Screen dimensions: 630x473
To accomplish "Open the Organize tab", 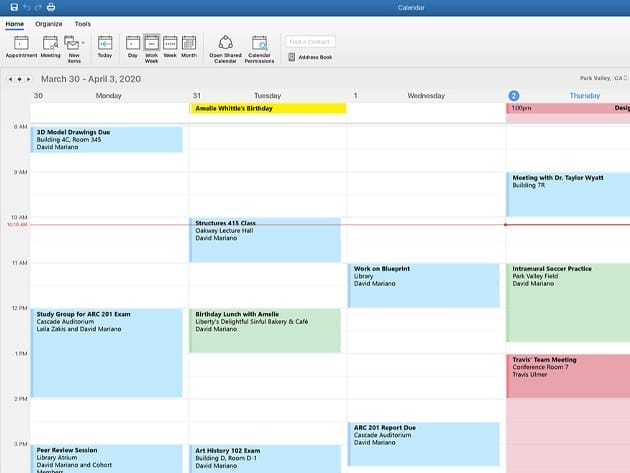I will point(48,23).
